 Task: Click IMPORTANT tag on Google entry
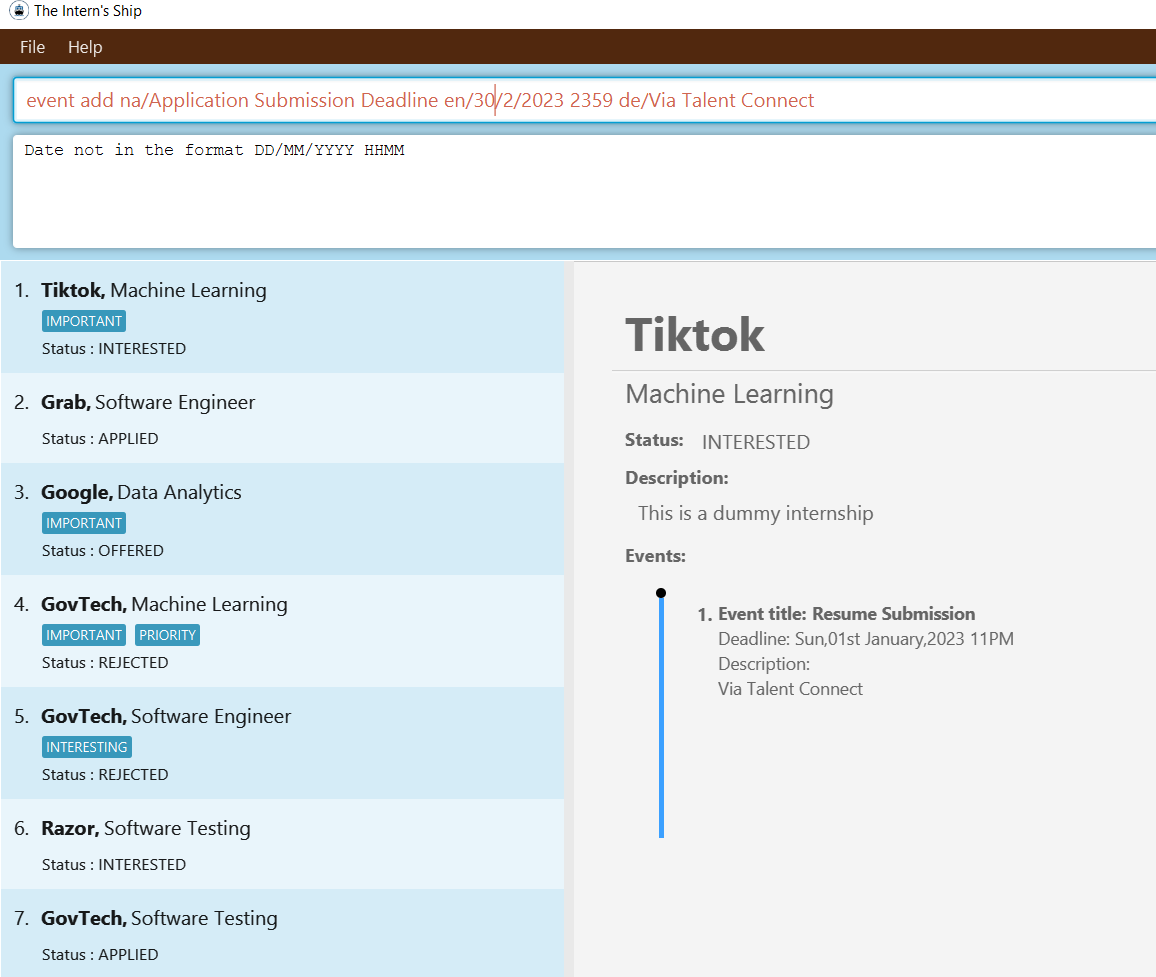(x=84, y=524)
